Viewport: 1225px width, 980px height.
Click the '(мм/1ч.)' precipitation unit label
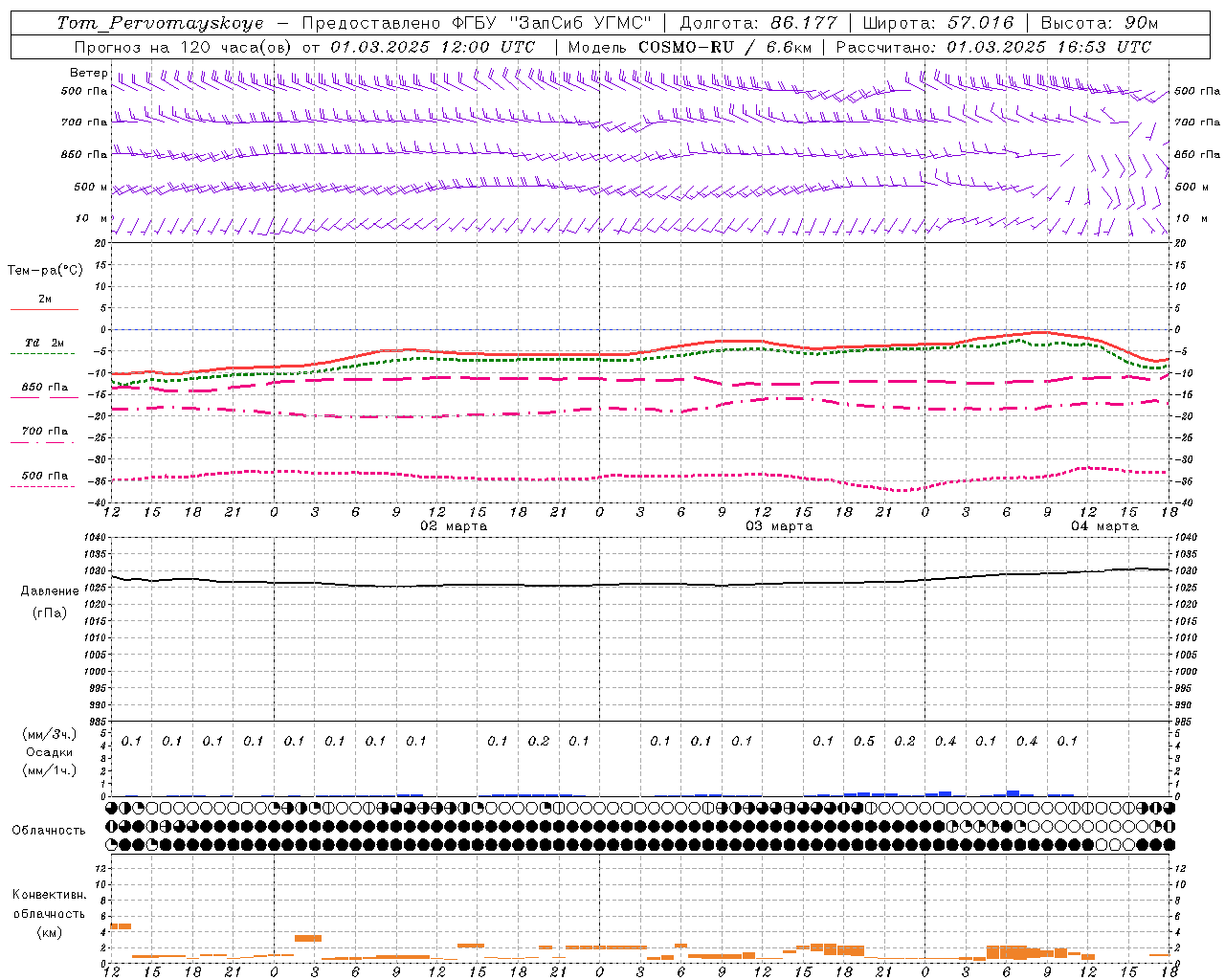50,770
